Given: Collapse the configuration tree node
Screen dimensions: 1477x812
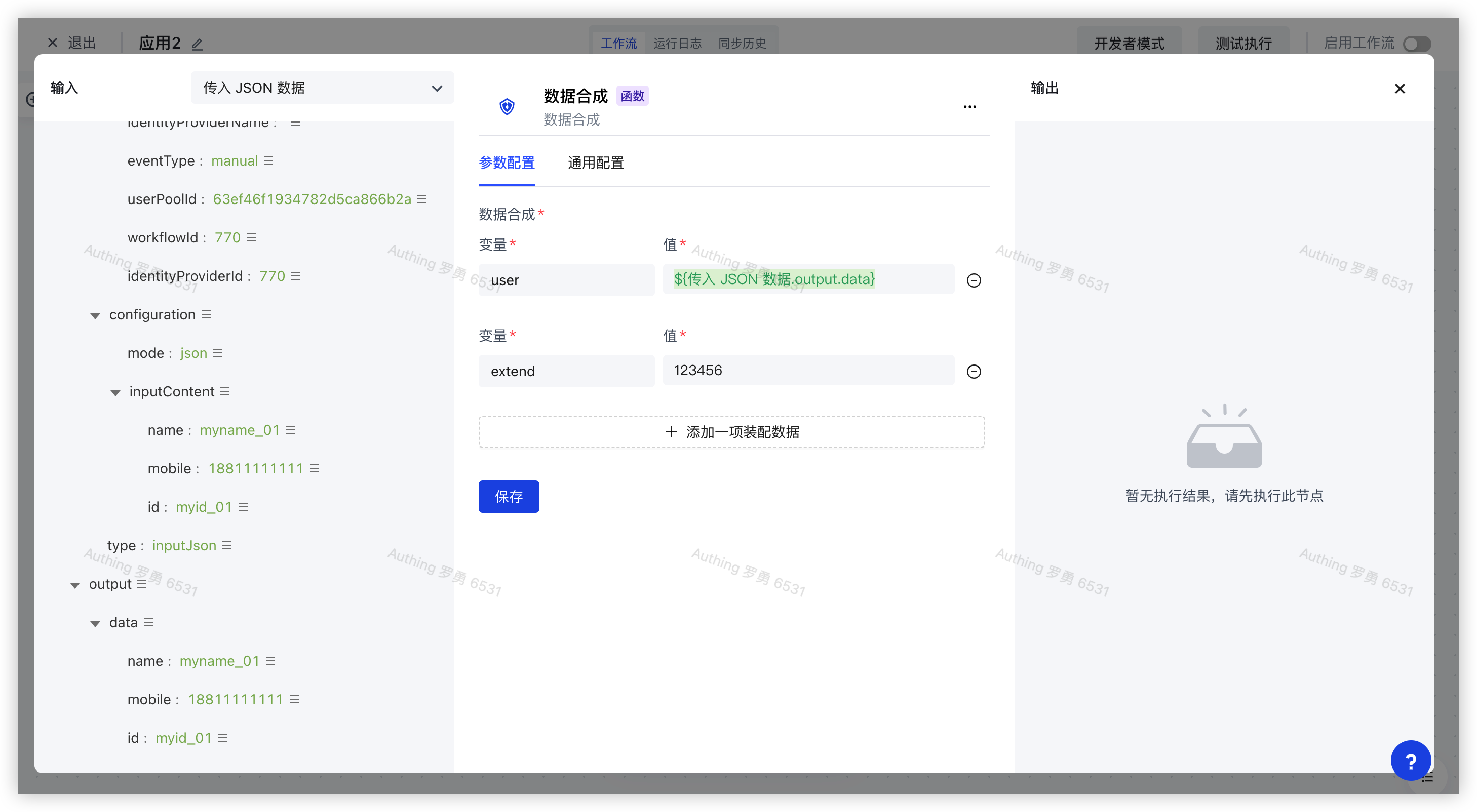Looking at the screenshot, I should 95,315.
